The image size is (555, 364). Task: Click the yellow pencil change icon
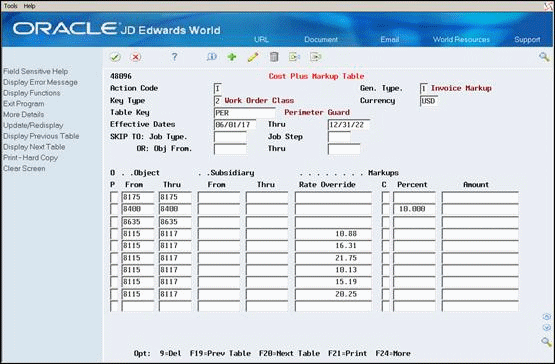253,57
